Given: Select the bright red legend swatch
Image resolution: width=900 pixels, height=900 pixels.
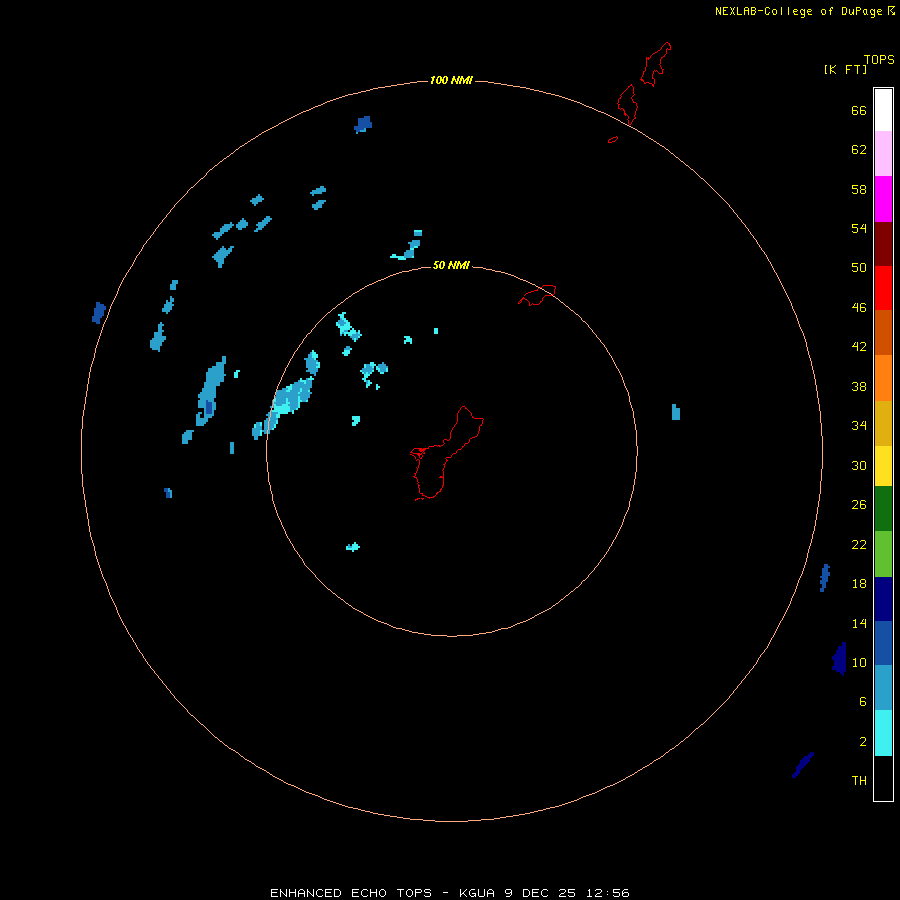Looking at the screenshot, I should click(x=883, y=288).
